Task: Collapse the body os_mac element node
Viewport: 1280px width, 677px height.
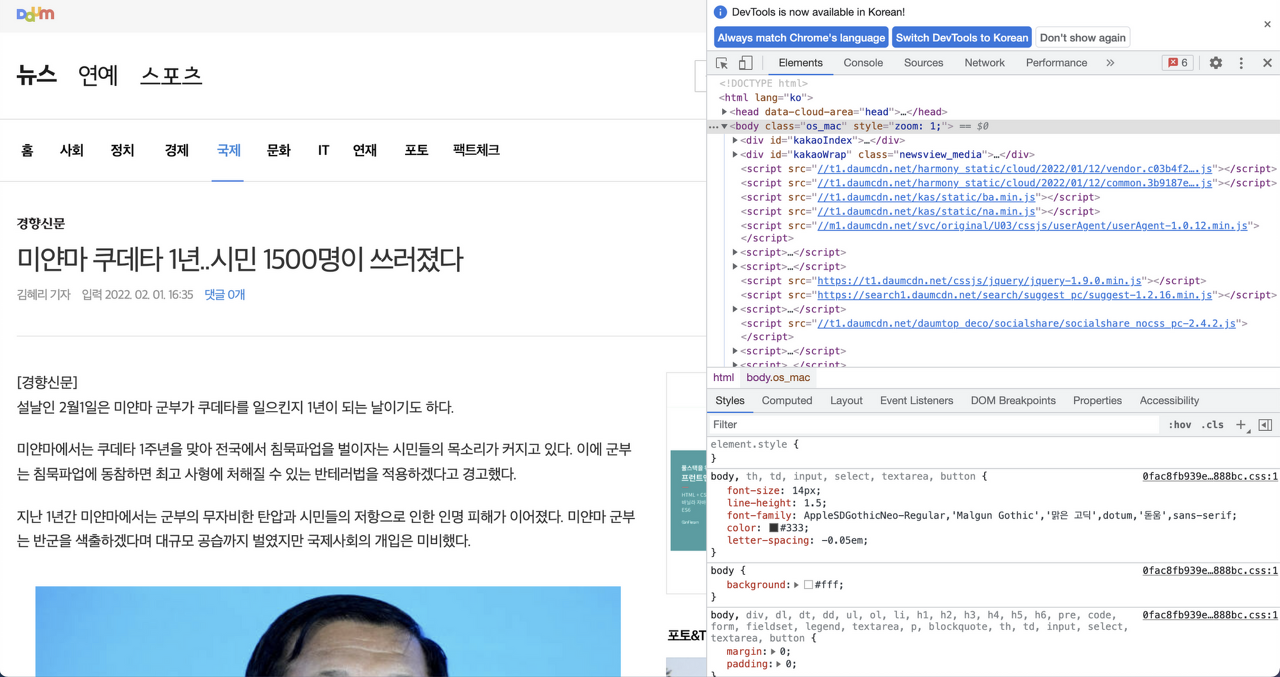Action: pyautogui.click(x=725, y=127)
